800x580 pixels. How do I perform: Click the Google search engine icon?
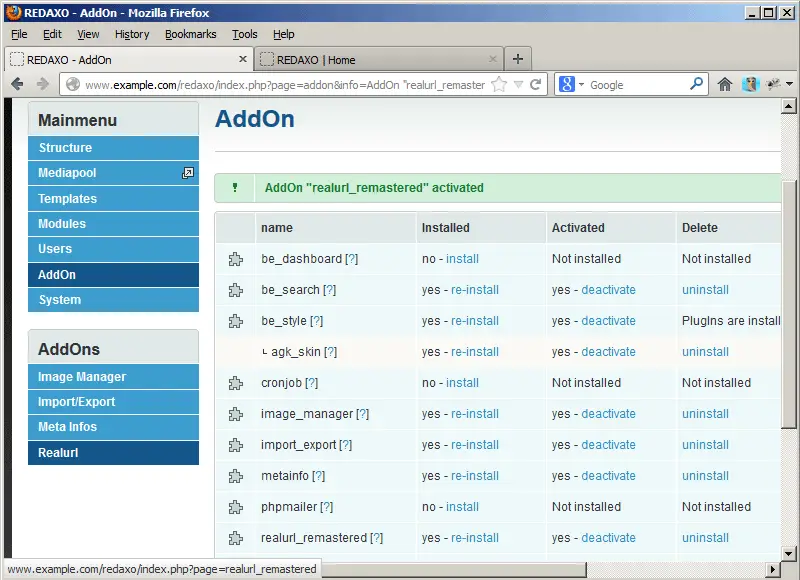tap(566, 84)
